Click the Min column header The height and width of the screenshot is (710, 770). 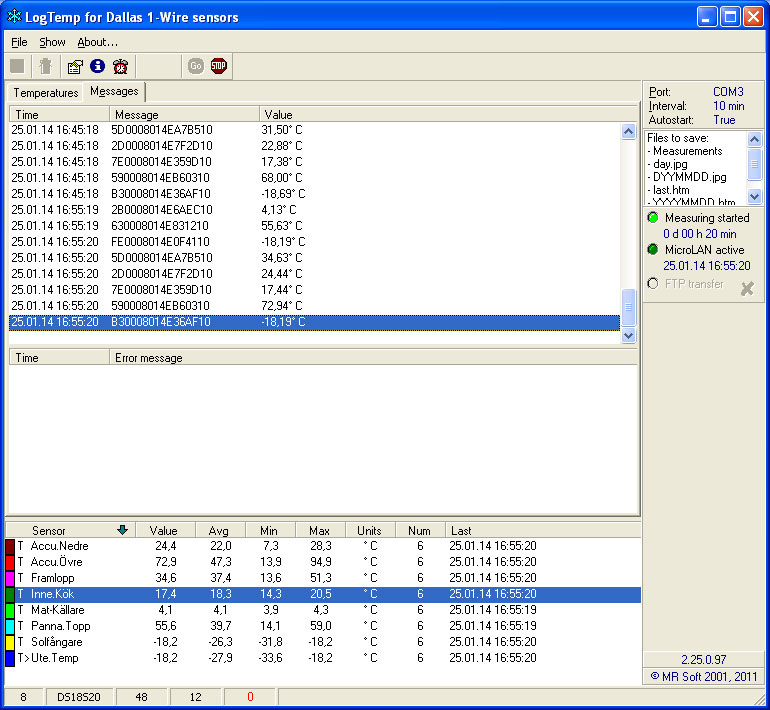pyautogui.click(x=270, y=530)
